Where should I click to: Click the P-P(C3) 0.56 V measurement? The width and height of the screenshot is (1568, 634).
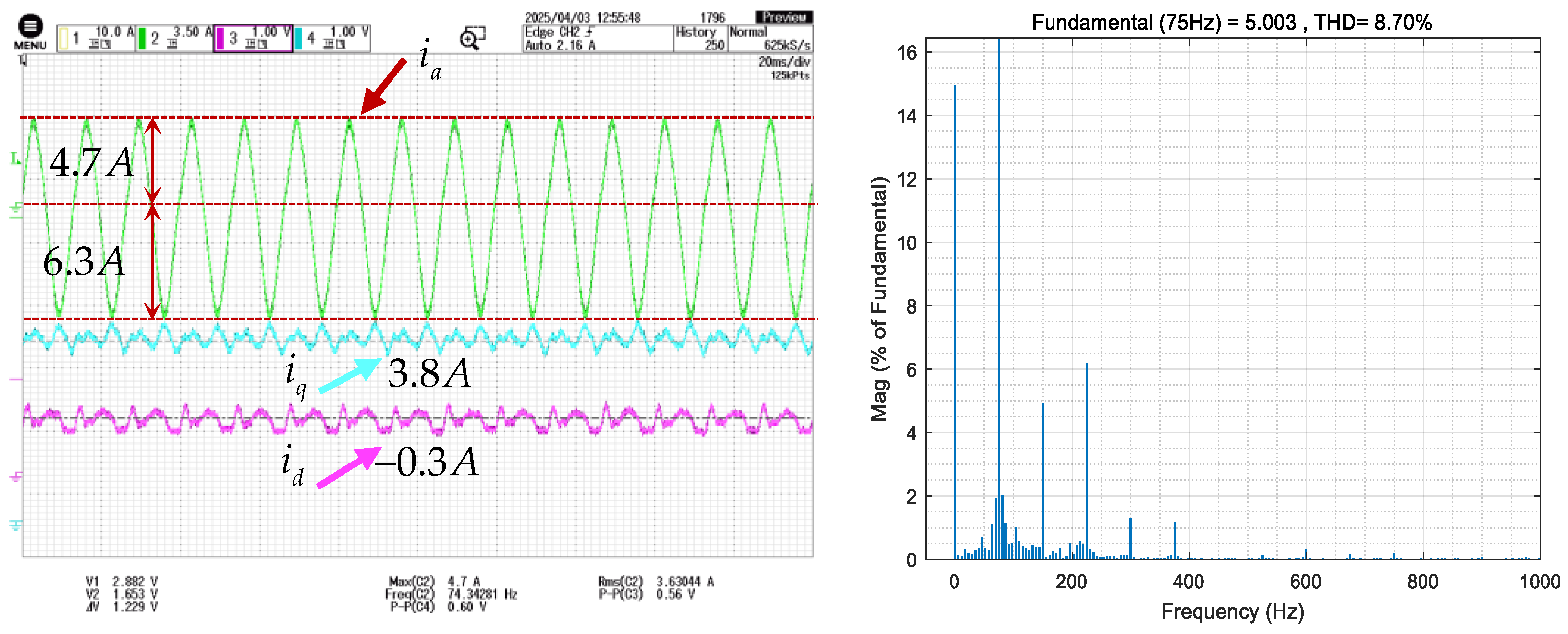tap(647, 594)
